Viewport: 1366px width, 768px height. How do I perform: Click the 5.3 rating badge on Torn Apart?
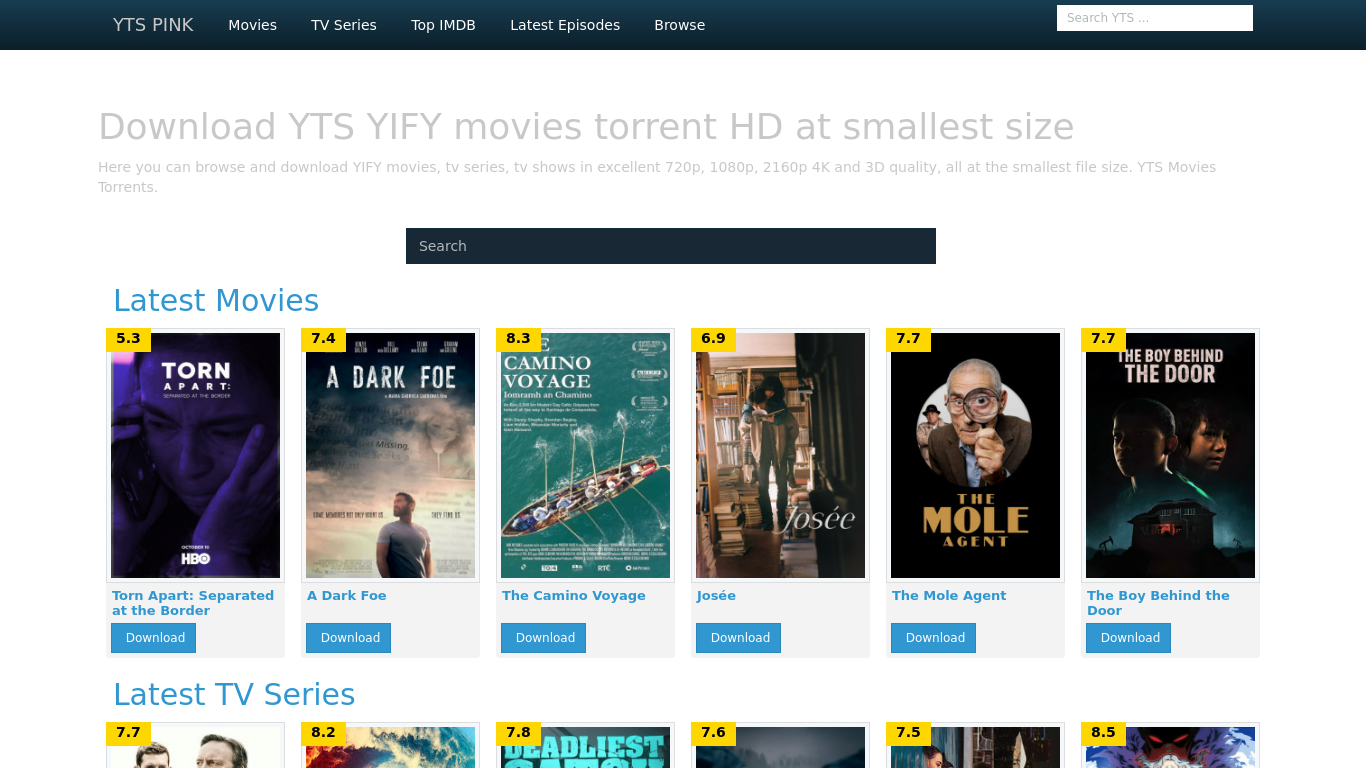pos(128,339)
